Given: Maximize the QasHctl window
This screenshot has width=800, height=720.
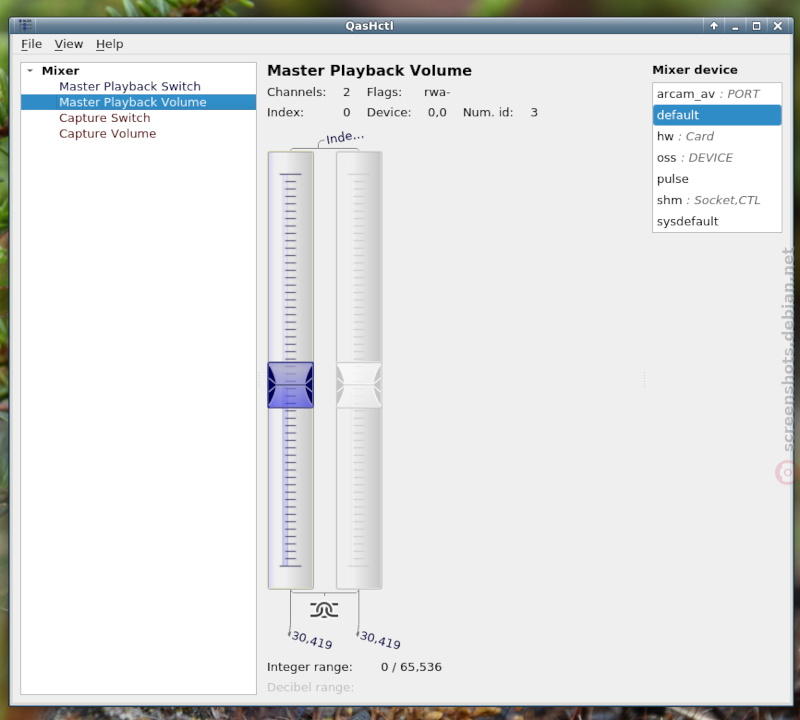Looking at the screenshot, I should [x=757, y=26].
